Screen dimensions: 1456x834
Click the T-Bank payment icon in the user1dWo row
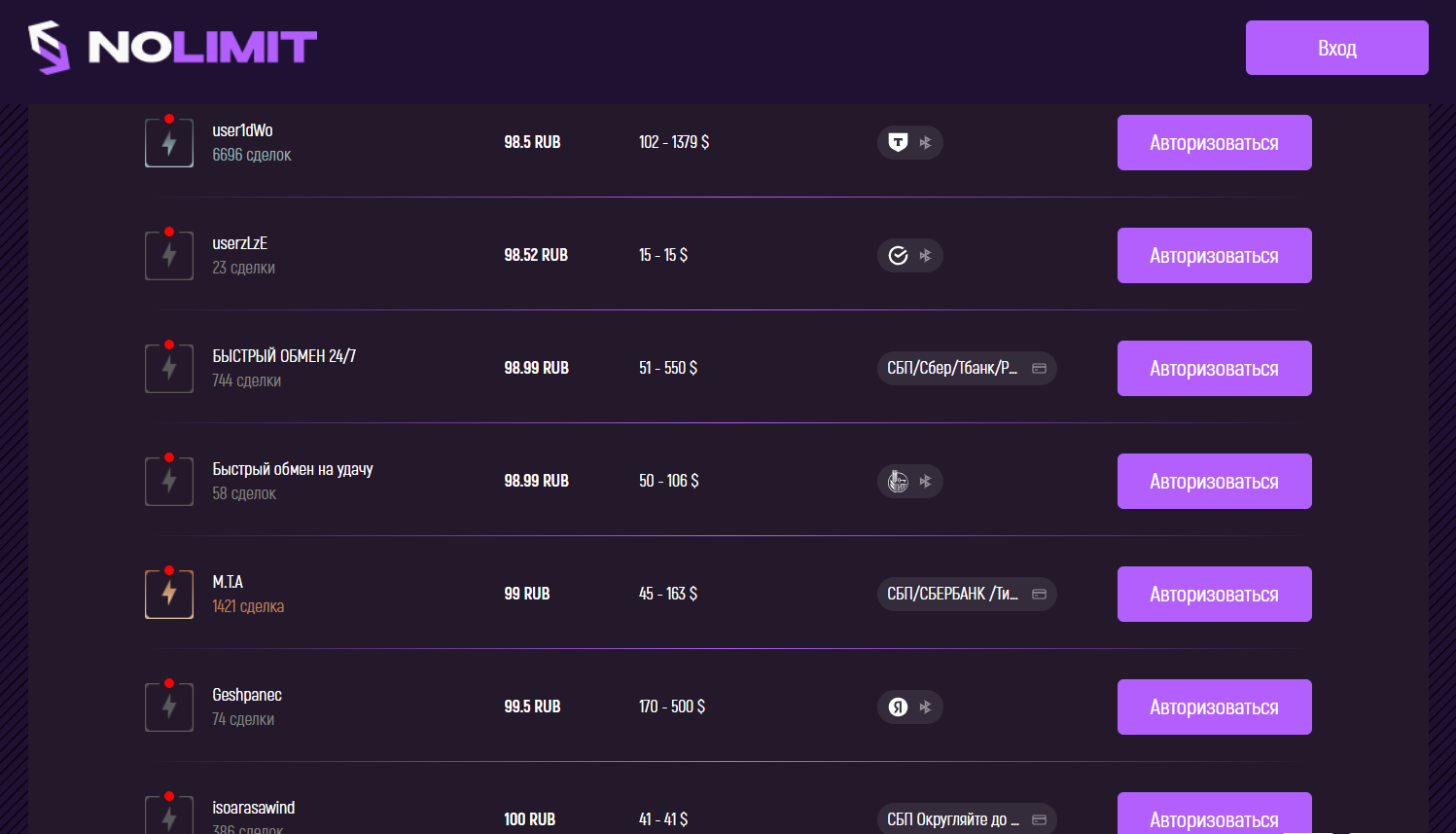(x=898, y=142)
